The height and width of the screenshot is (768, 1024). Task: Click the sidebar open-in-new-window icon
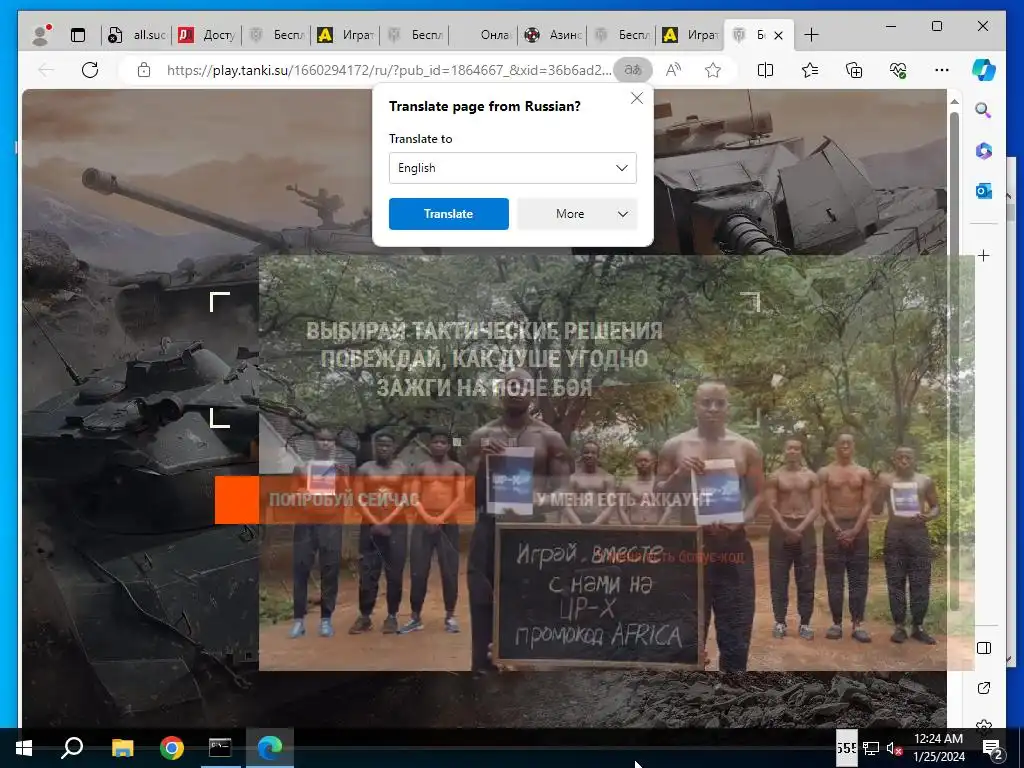coord(984,688)
